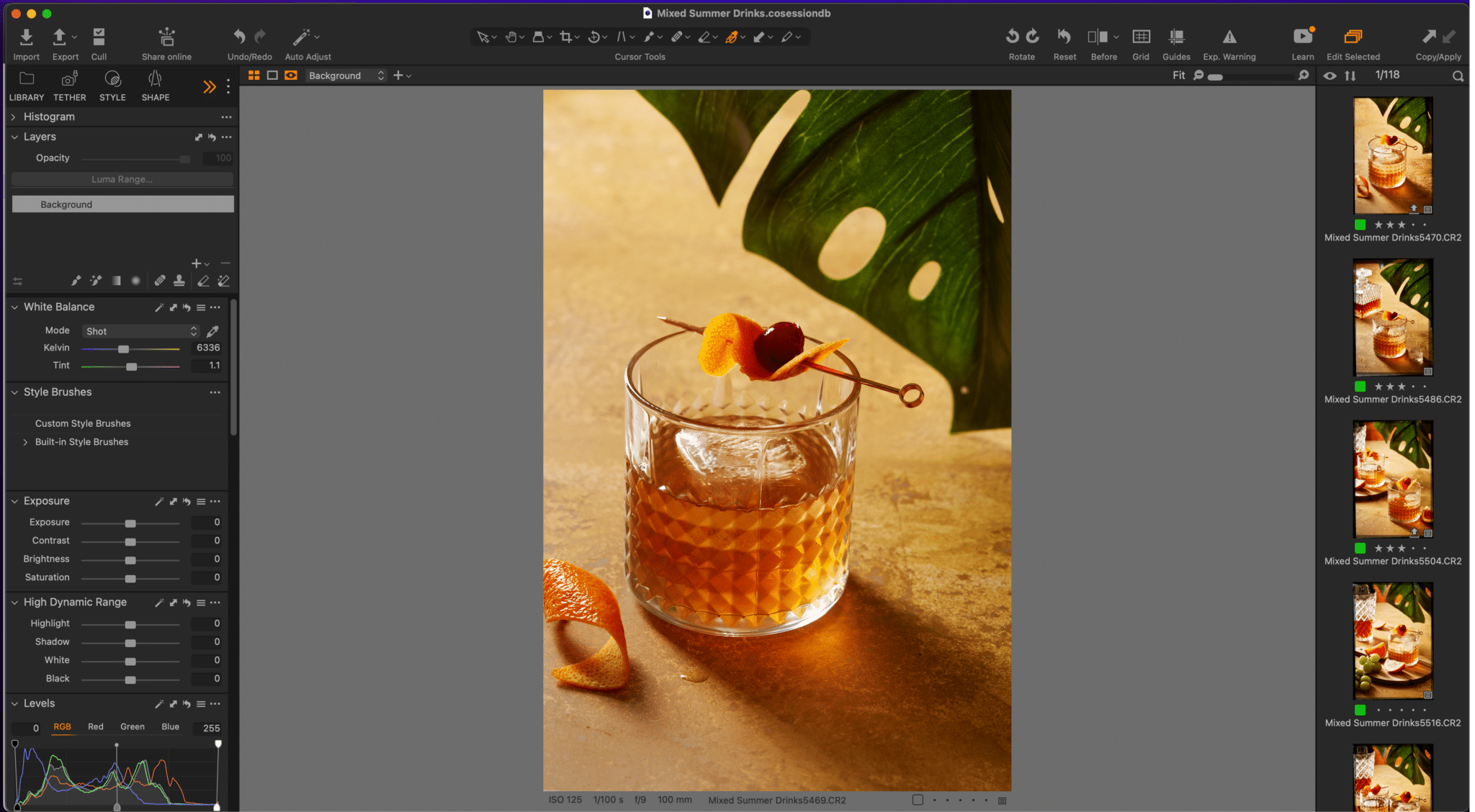Collapse the Style Brushes panel

click(14, 392)
